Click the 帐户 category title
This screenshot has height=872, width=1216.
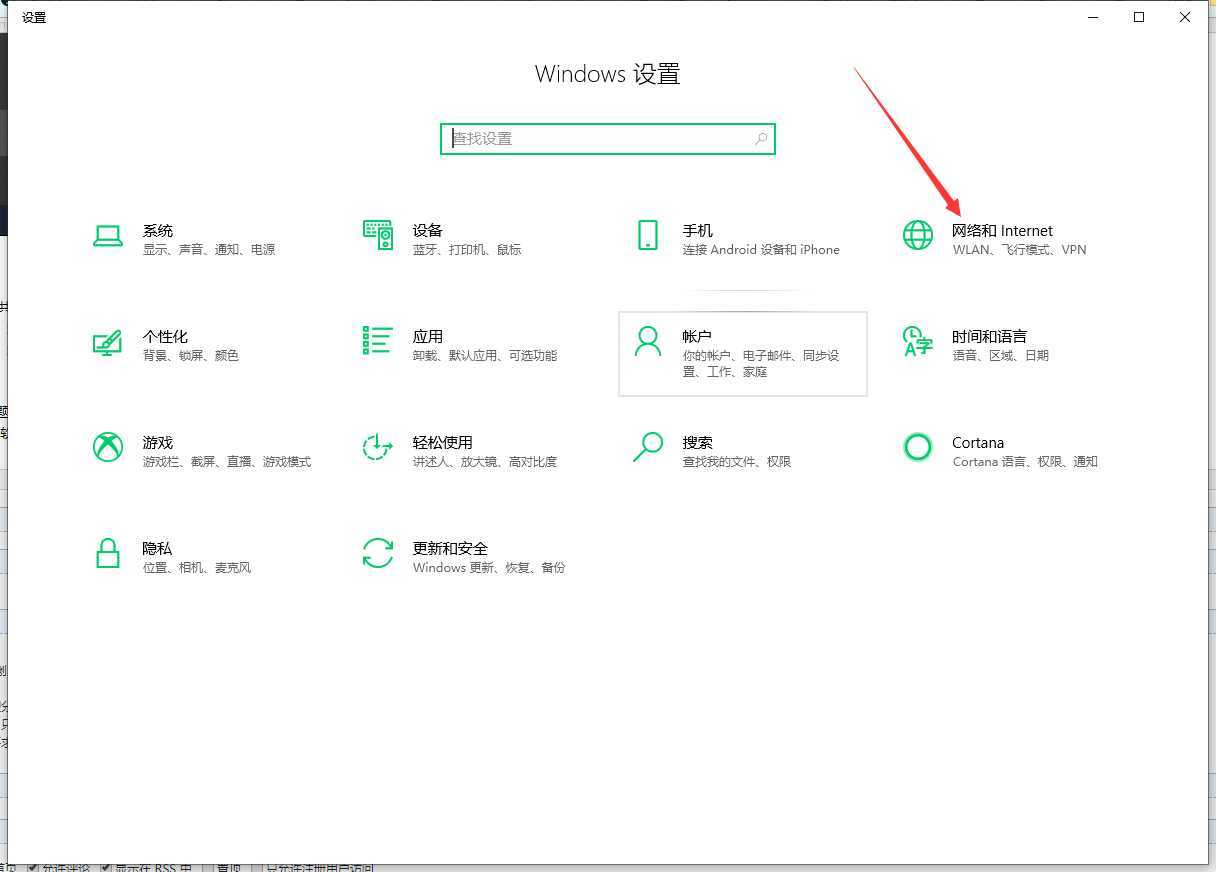point(697,337)
